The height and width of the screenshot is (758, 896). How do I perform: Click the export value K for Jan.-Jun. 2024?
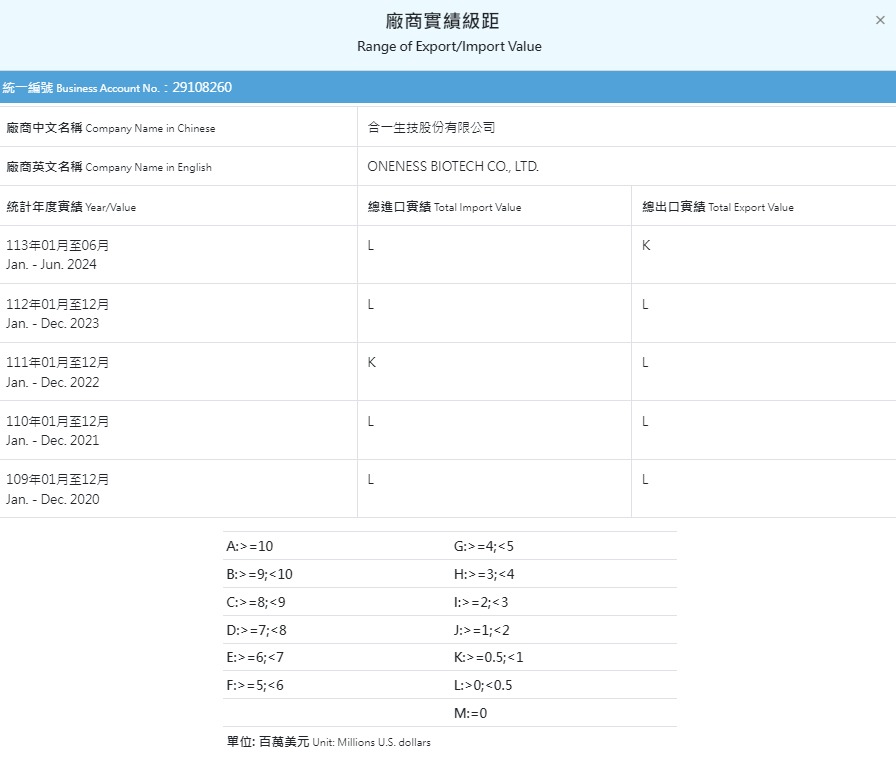(646, 246)
